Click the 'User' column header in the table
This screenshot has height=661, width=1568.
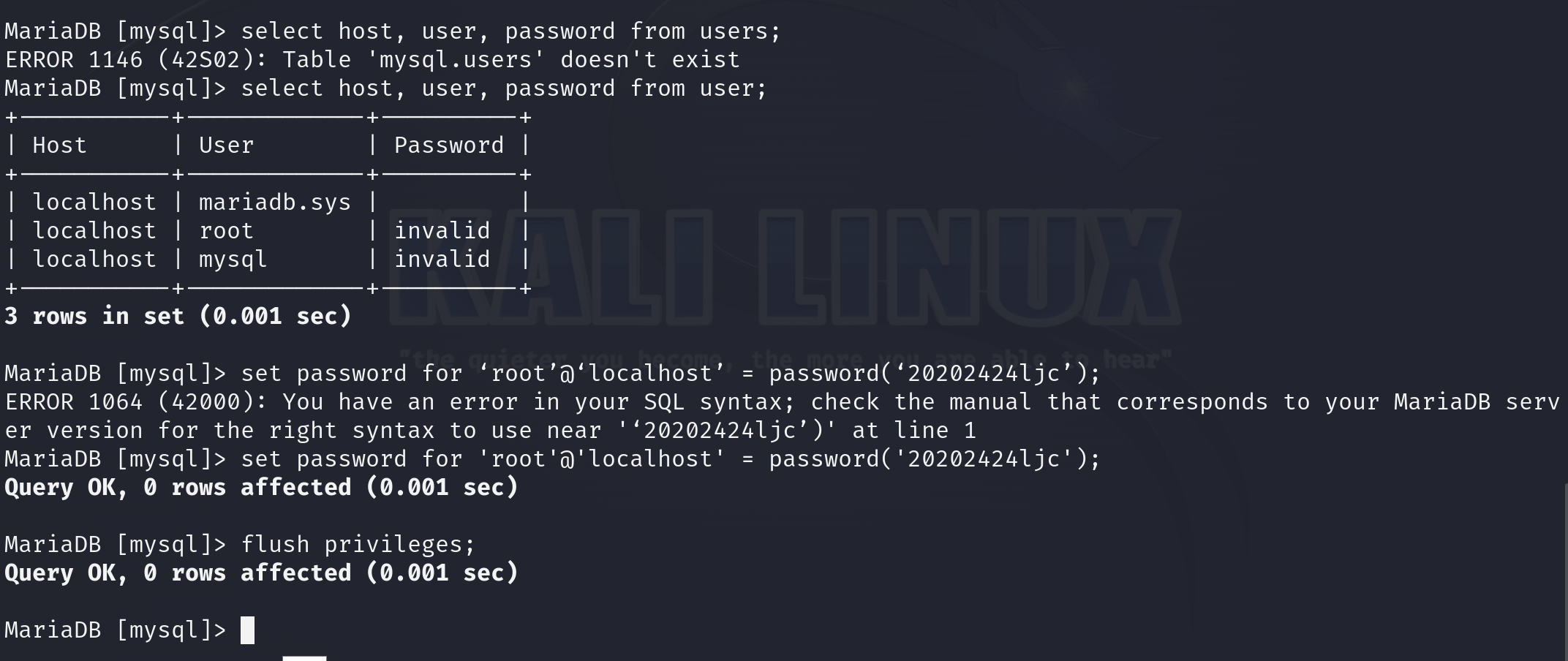(226, 146)
